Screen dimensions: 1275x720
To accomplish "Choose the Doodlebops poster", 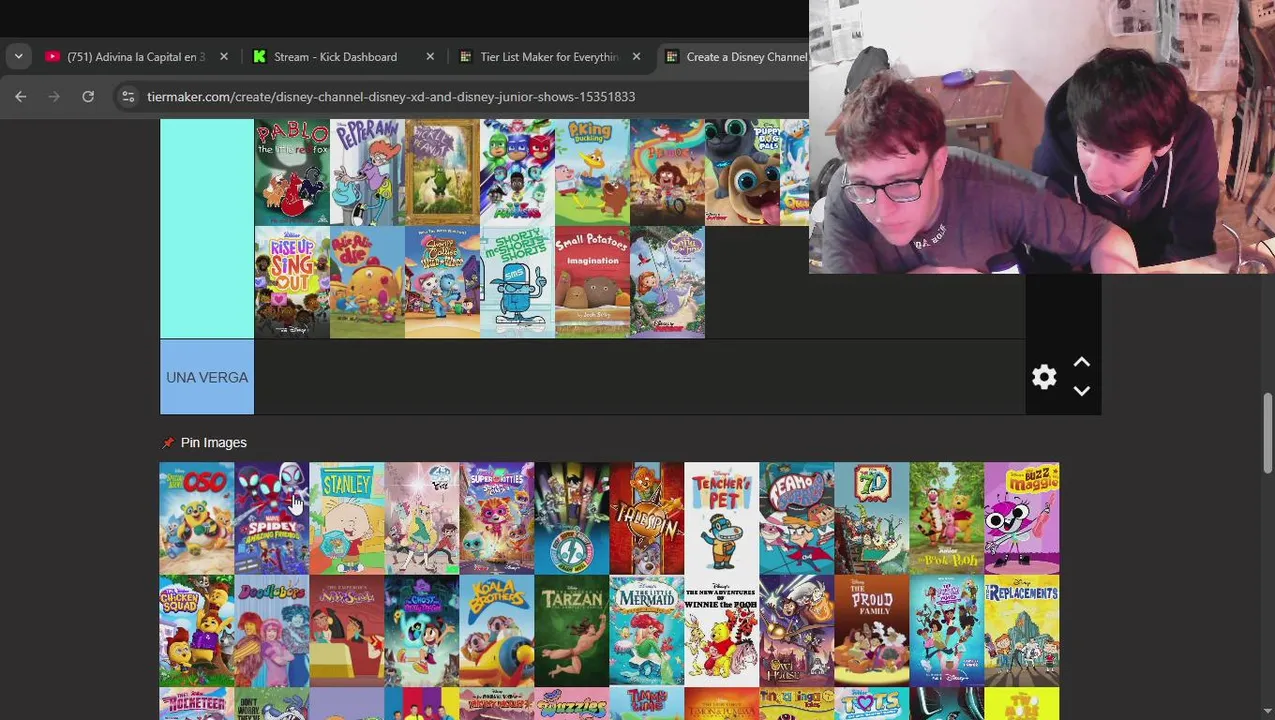I will pos(272,630).
